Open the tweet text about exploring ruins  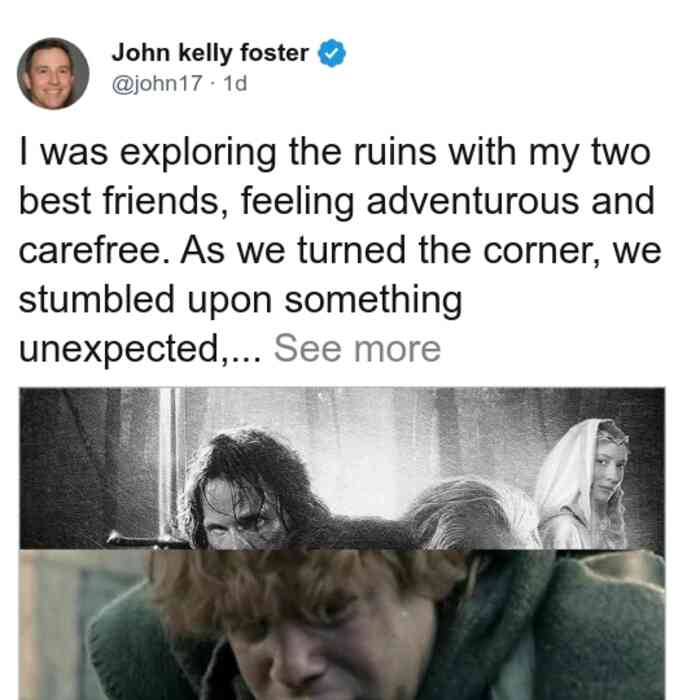click(x=339, y=250)
